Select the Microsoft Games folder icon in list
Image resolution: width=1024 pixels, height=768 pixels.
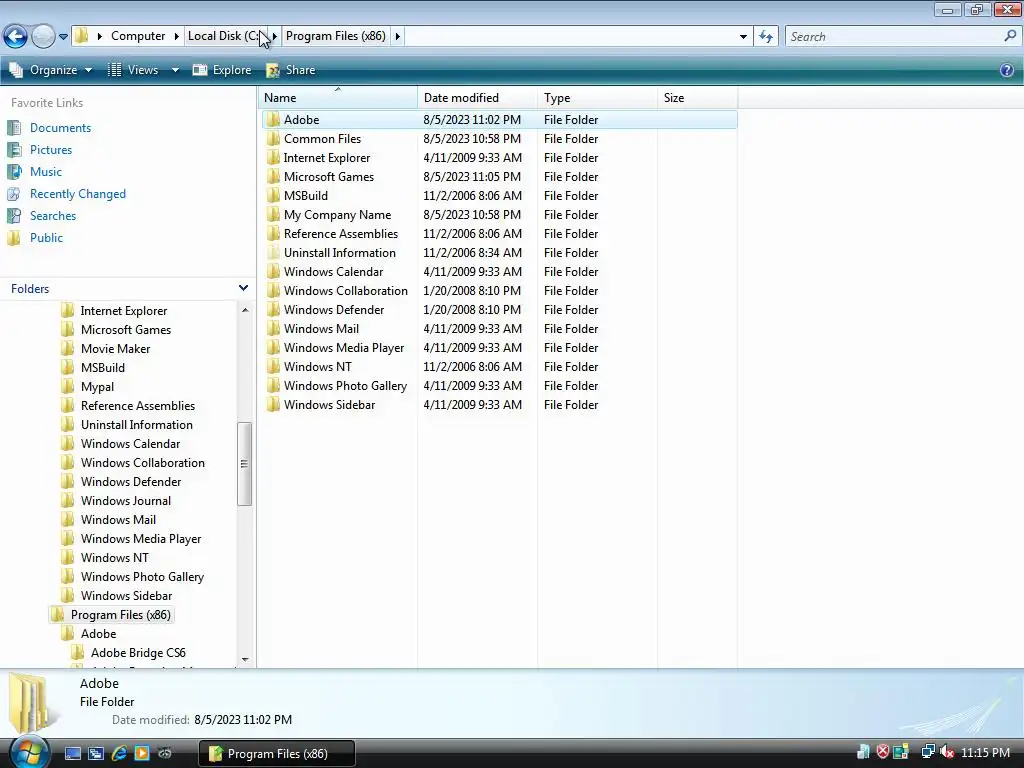pos(273,176)
